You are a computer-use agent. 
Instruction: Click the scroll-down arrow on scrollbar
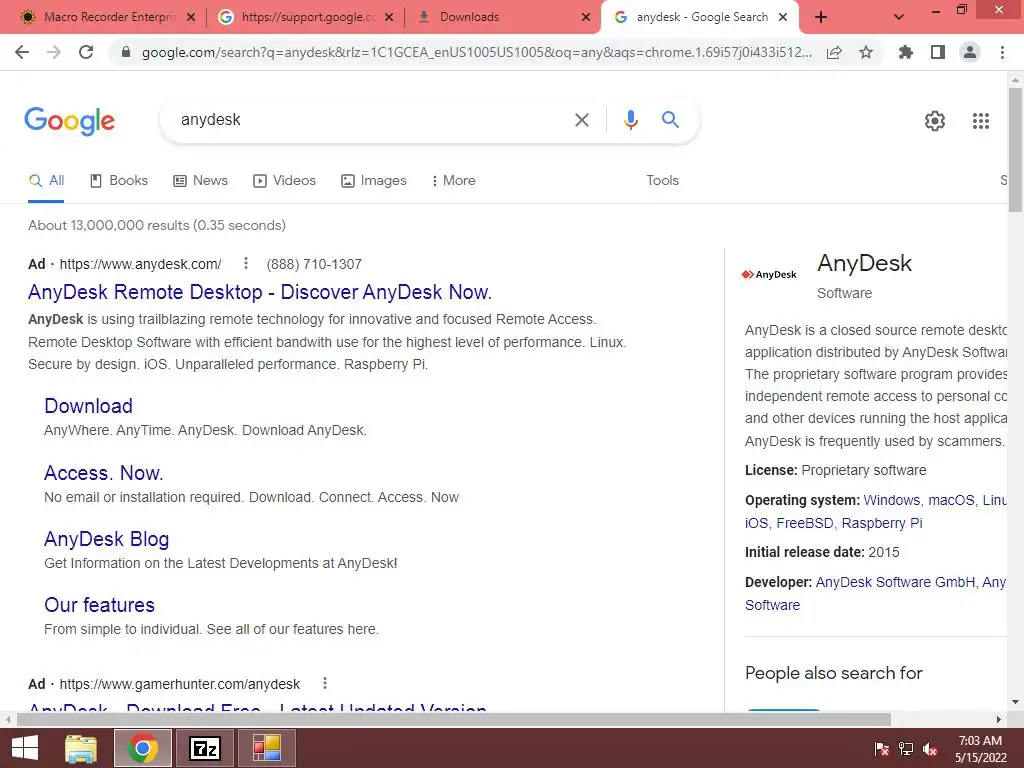(x=1015, y=703)
